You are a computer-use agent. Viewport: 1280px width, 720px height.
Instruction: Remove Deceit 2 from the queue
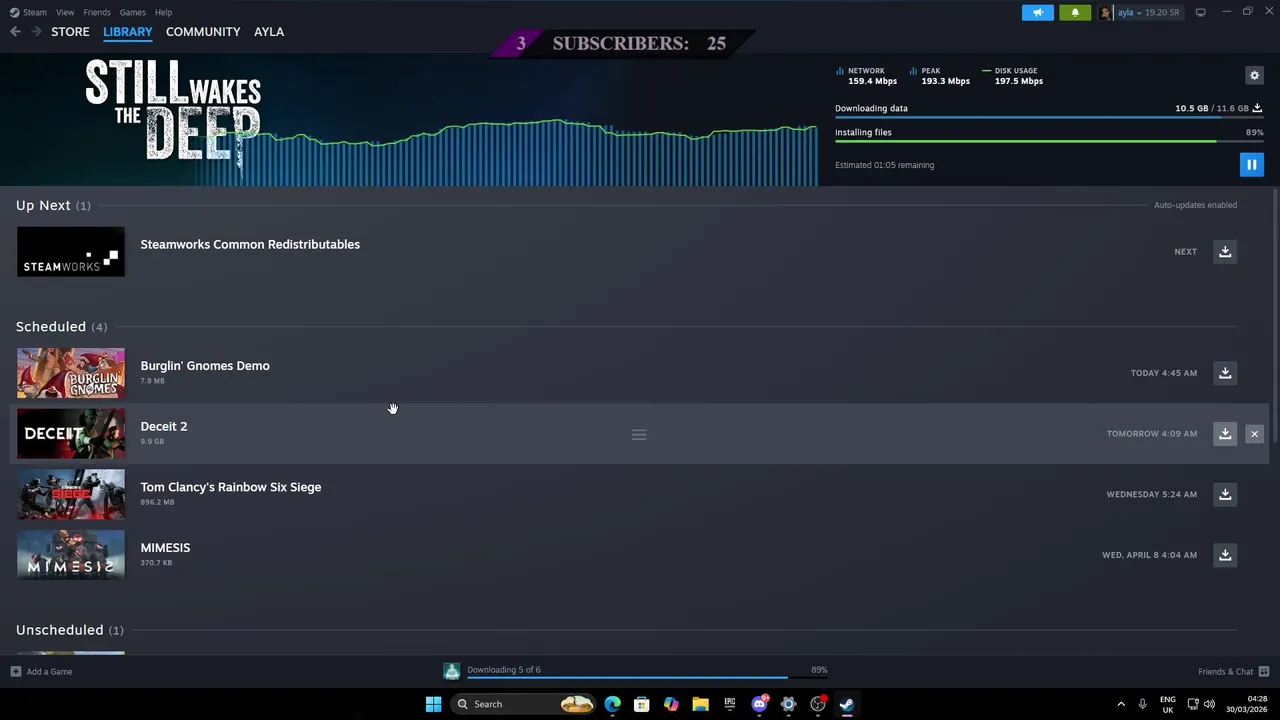coord(1254,434)
